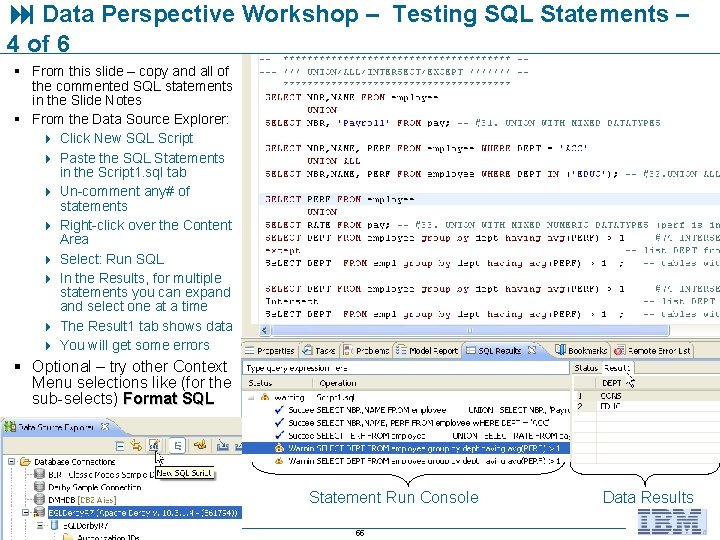Click the 'UNION ALL' line in the SQL editor

(x=334, y=161)
